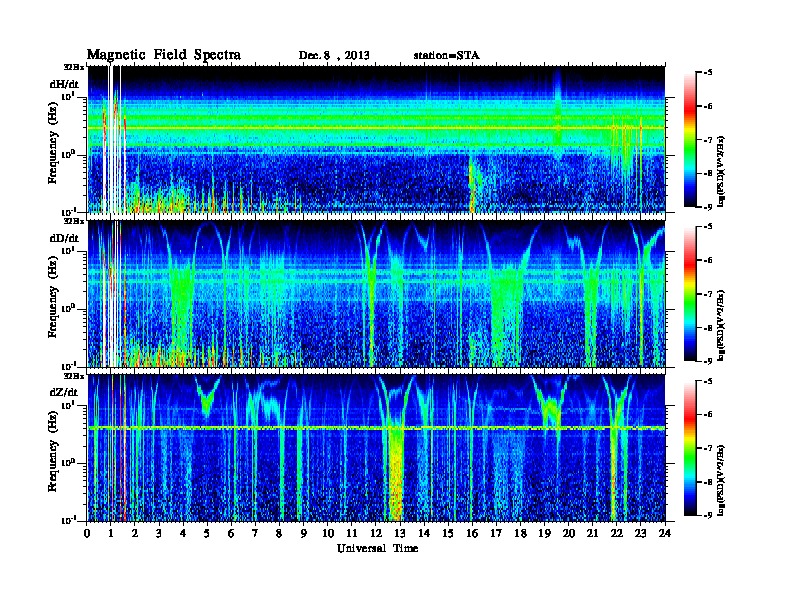Screen dimensions: 792x612
Task: Click hour tick label "11" on time axis
Action: [352, 533]
